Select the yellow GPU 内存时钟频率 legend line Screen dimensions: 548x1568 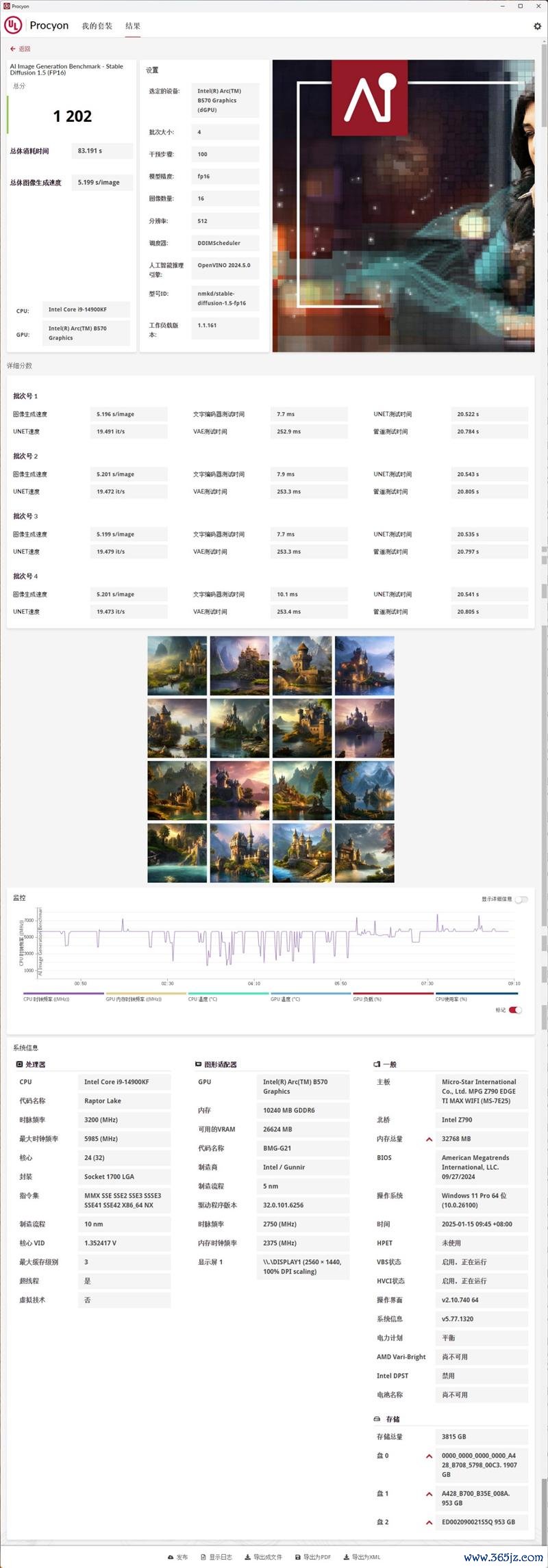146,993
